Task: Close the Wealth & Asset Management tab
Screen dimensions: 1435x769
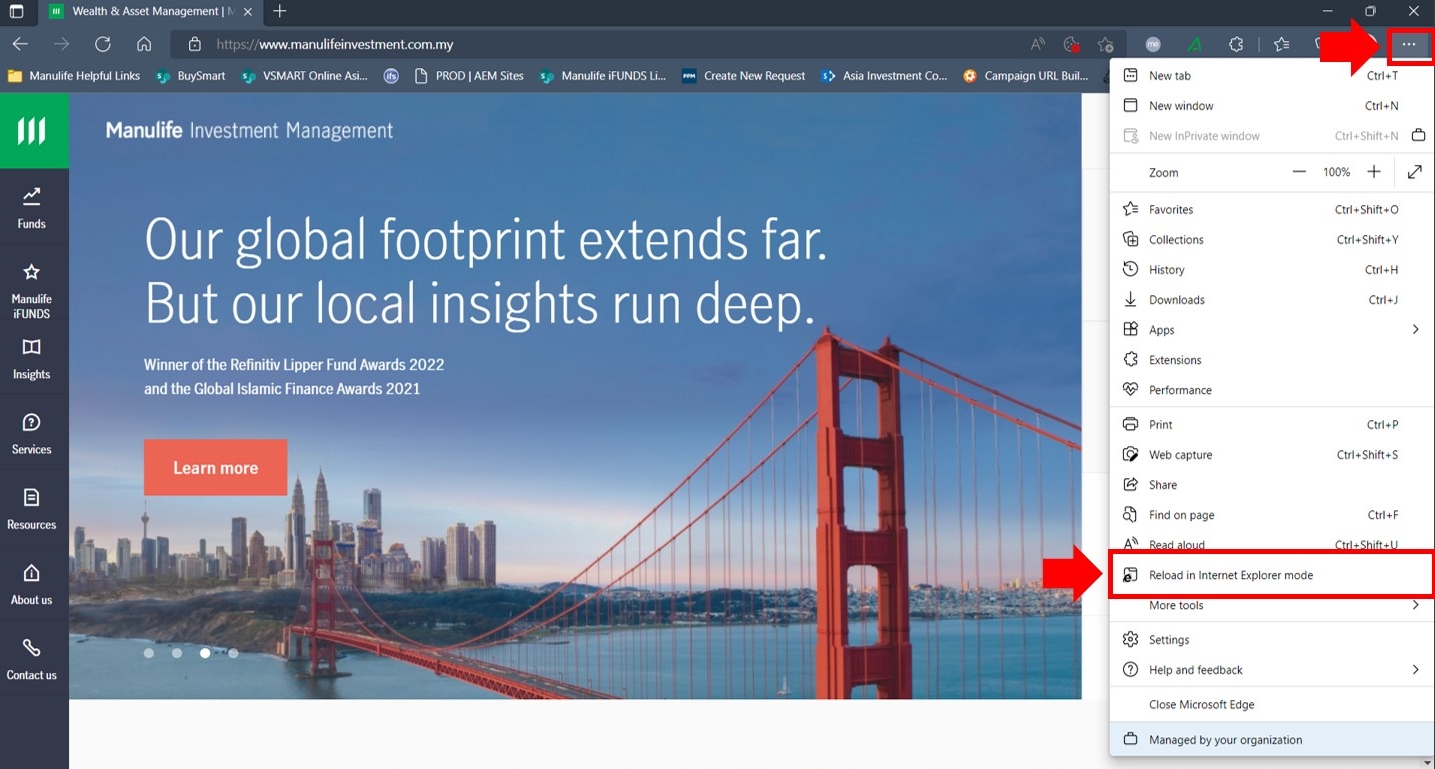Action: pyautogui.click(x=249, y=12)
